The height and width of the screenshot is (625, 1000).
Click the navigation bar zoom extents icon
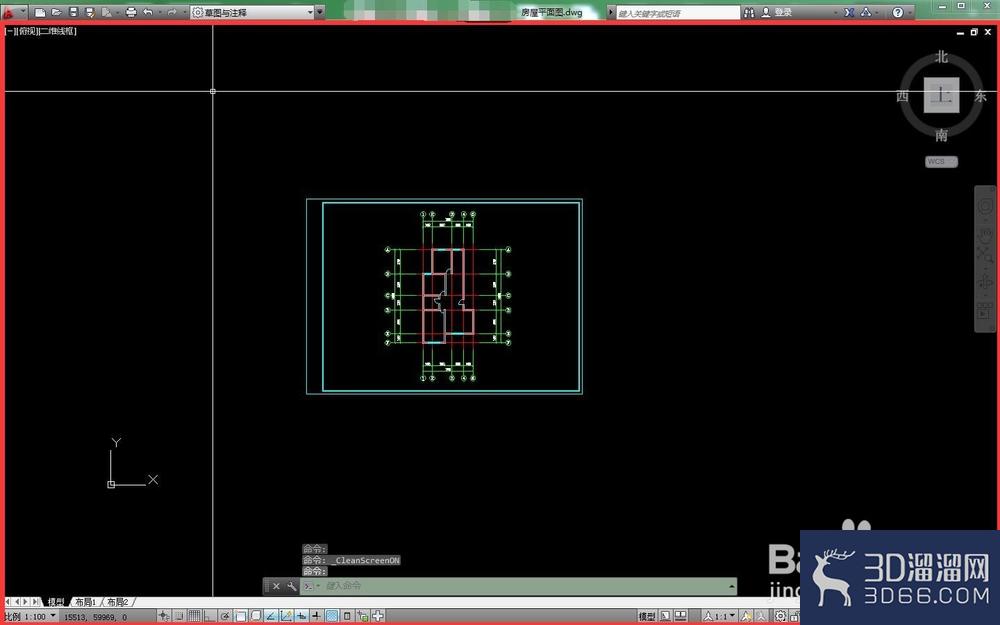[x=985, y=255]
